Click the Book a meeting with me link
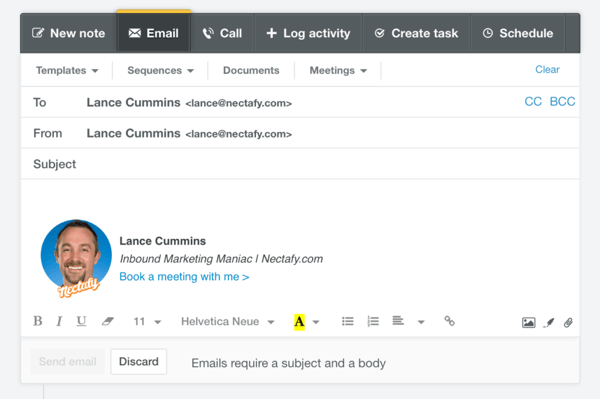600x399 pixels. (184, 277)
